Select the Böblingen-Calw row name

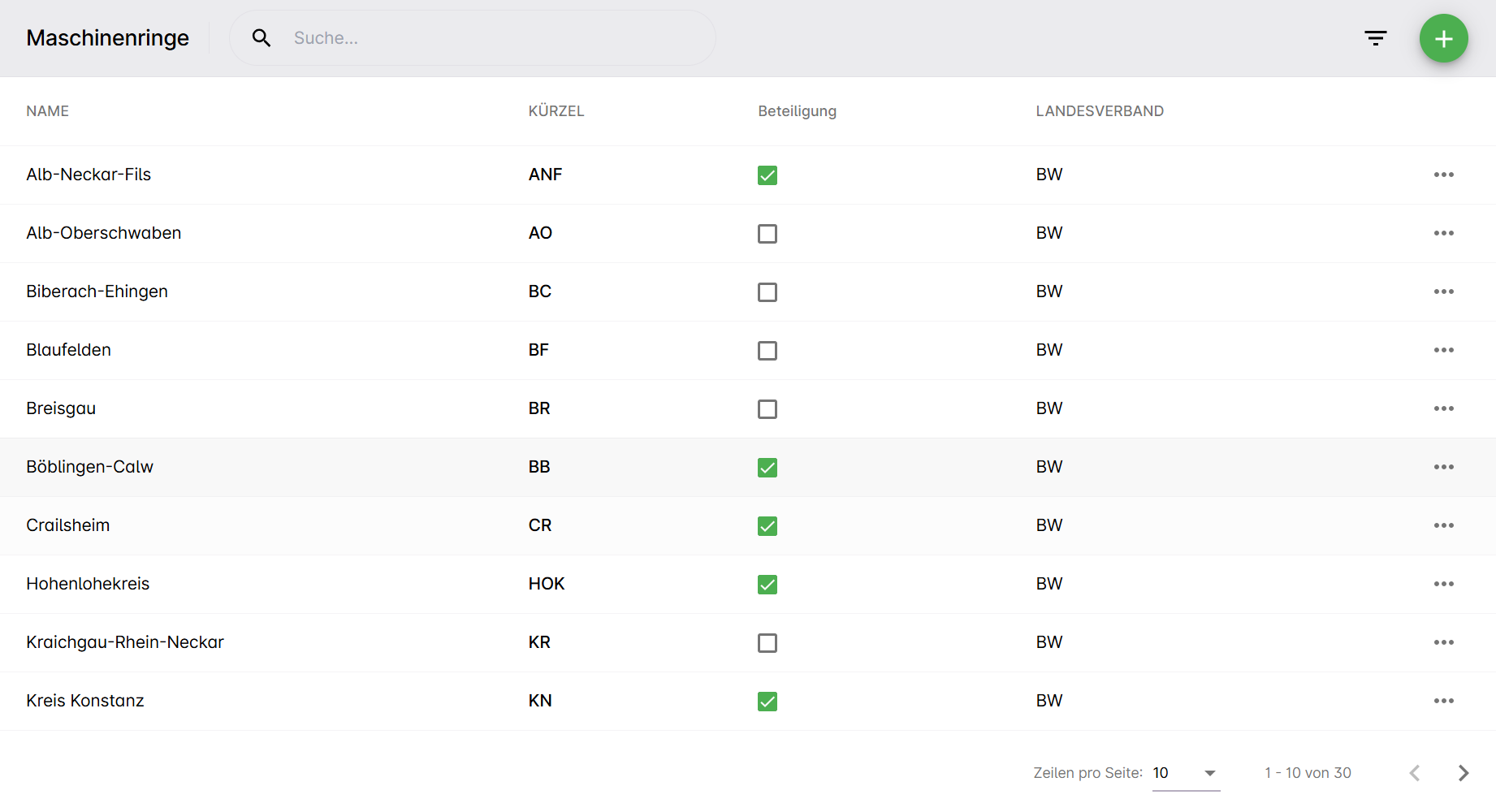[x=89, y=467]
